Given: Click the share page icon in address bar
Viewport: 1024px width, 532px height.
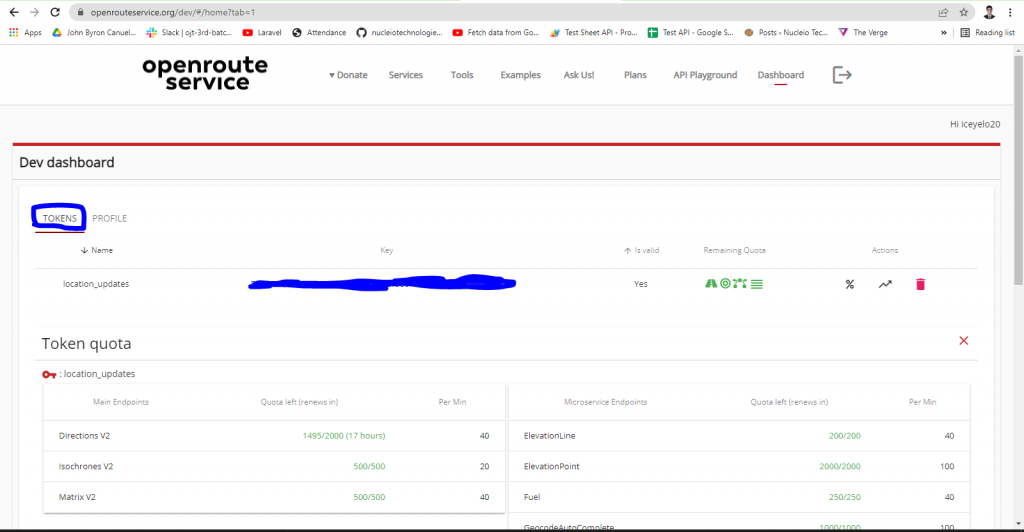Looking at the screenshot, I should coord(943,12).
